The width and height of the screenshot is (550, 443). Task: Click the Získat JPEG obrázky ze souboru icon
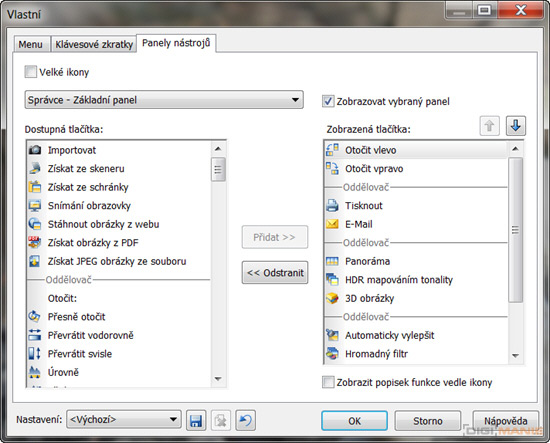34,261
